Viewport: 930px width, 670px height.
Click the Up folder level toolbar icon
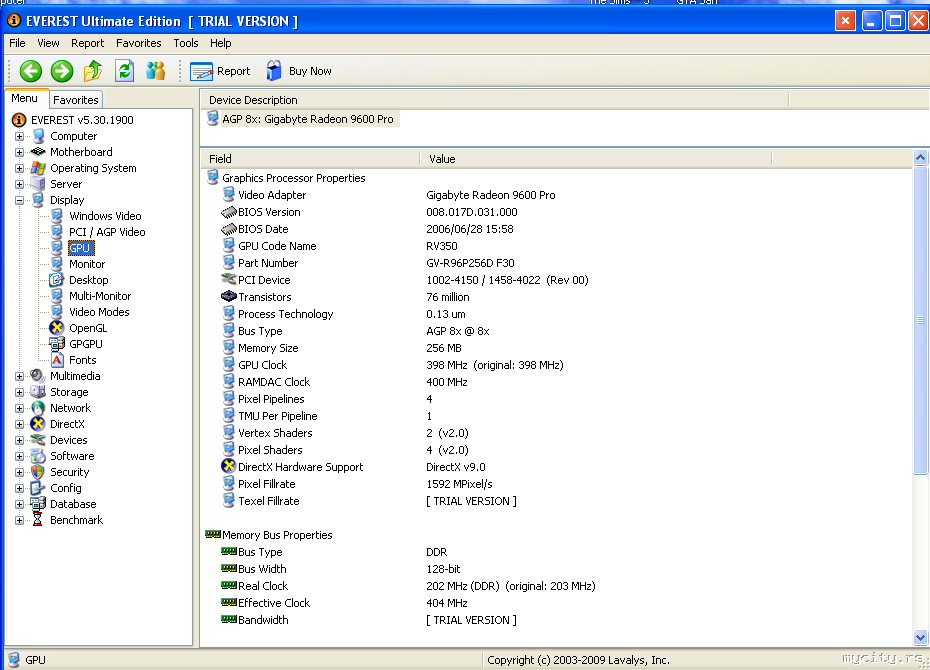93,71
